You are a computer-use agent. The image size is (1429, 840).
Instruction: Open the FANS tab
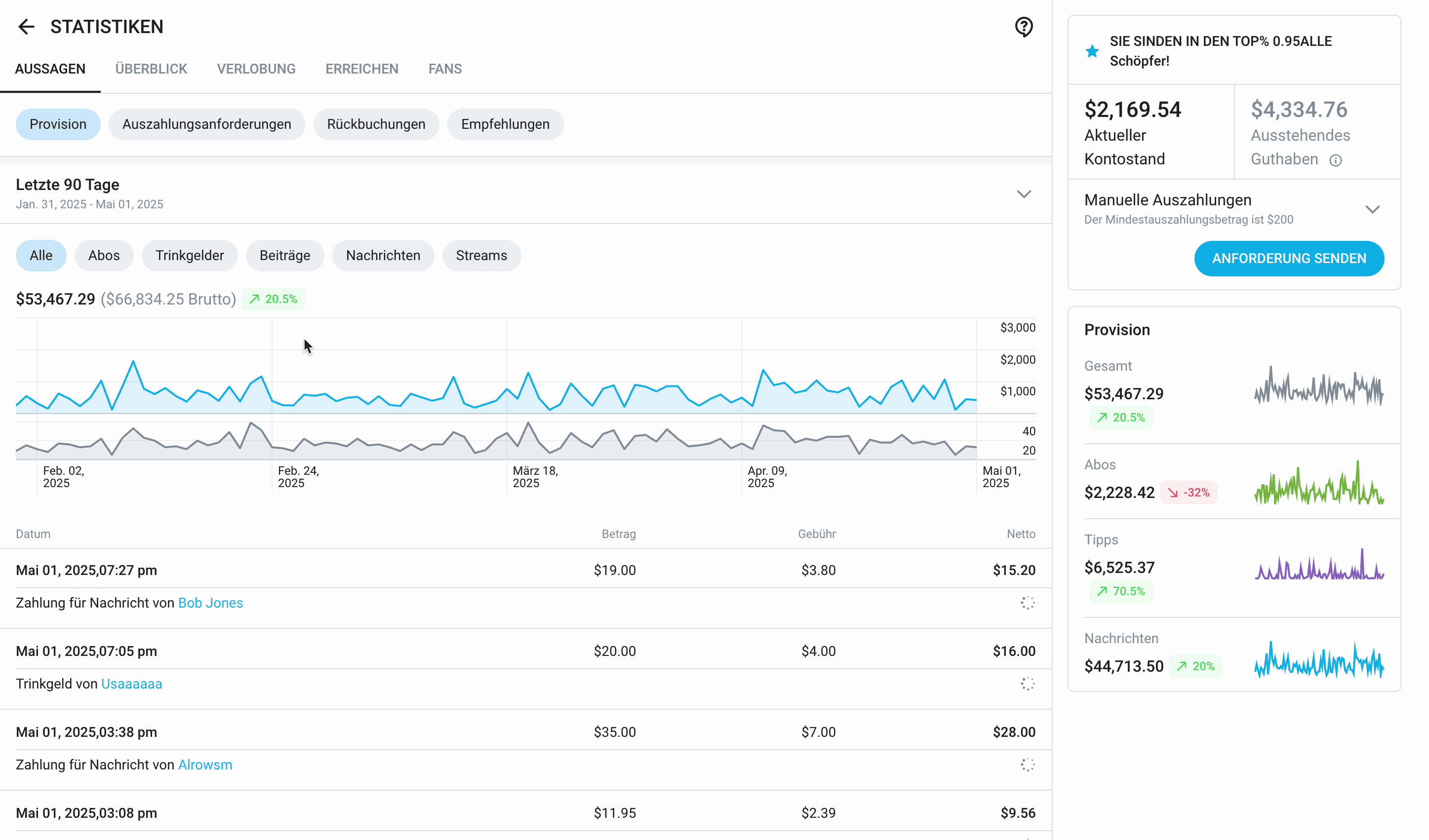[x=444, y=69]
